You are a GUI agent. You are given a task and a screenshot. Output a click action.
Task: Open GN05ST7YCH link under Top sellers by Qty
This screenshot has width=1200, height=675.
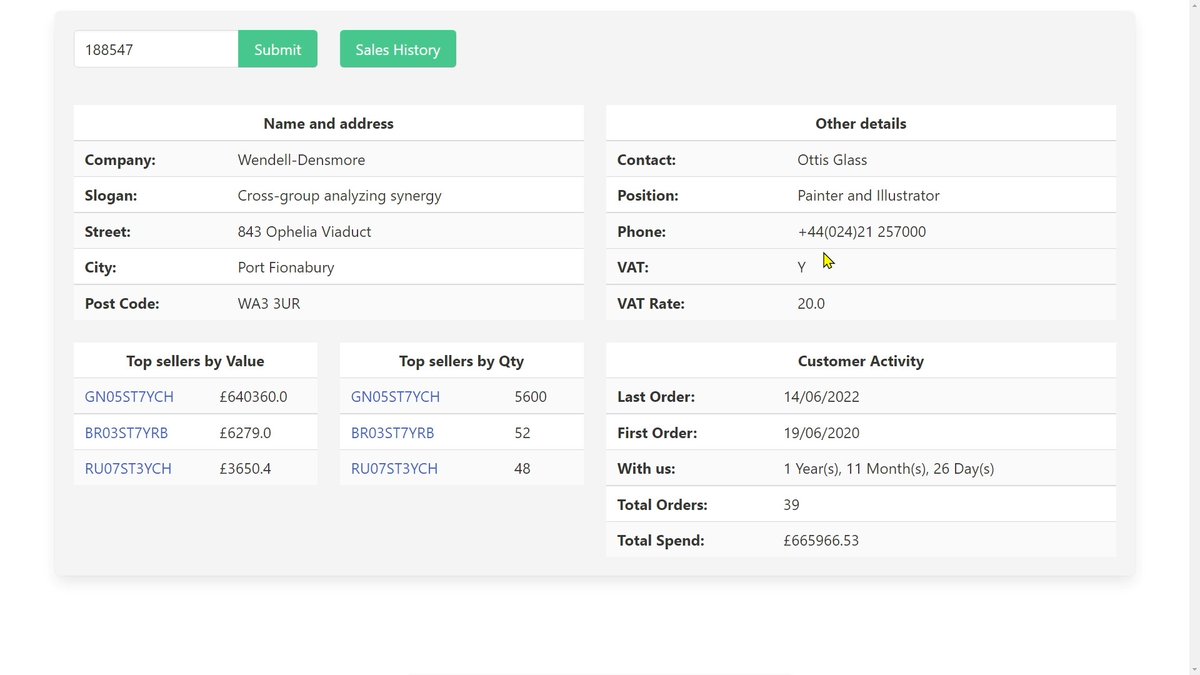coord(395,397)
